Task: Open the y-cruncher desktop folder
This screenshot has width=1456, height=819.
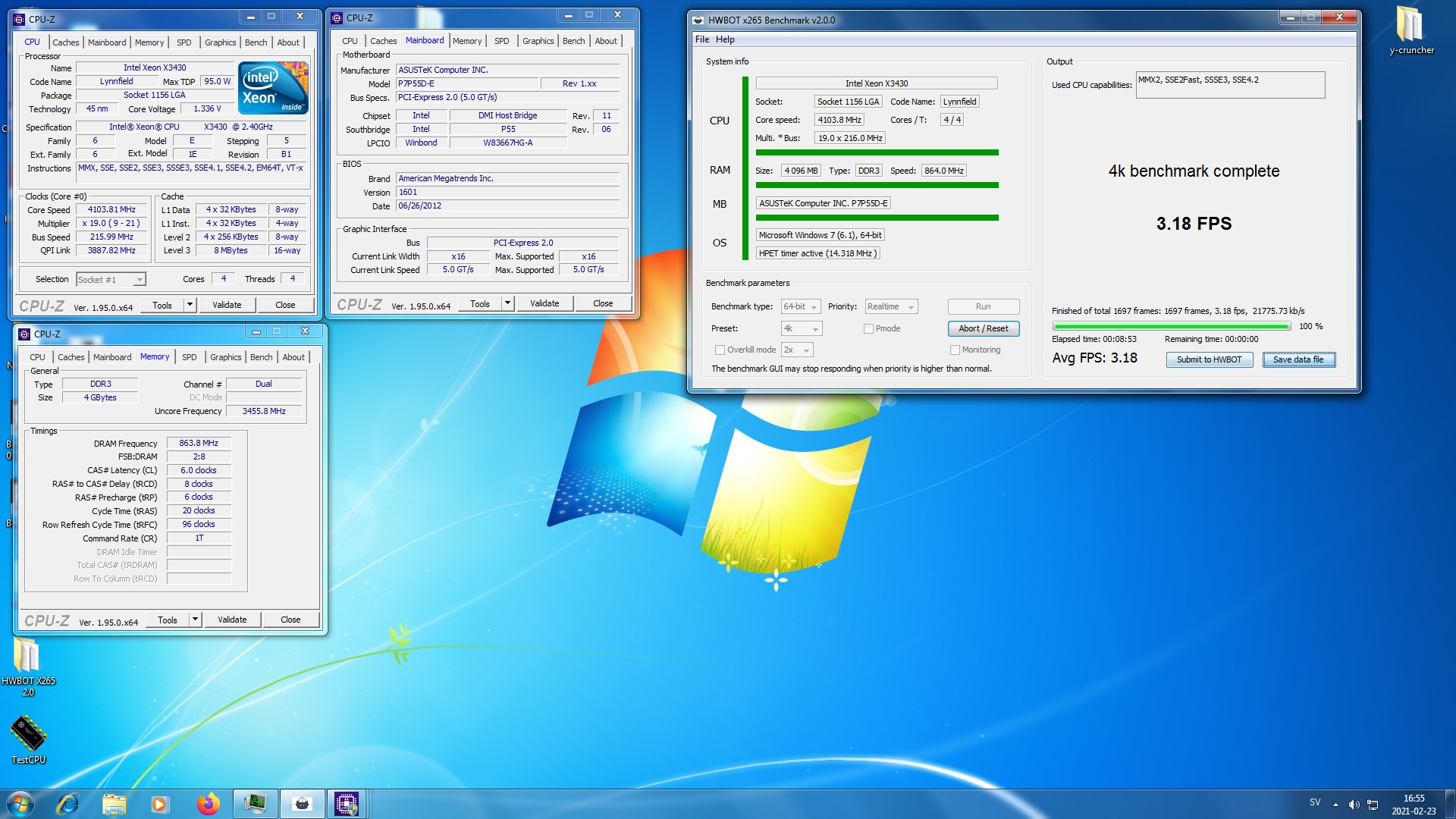Action: (1411, 30)
